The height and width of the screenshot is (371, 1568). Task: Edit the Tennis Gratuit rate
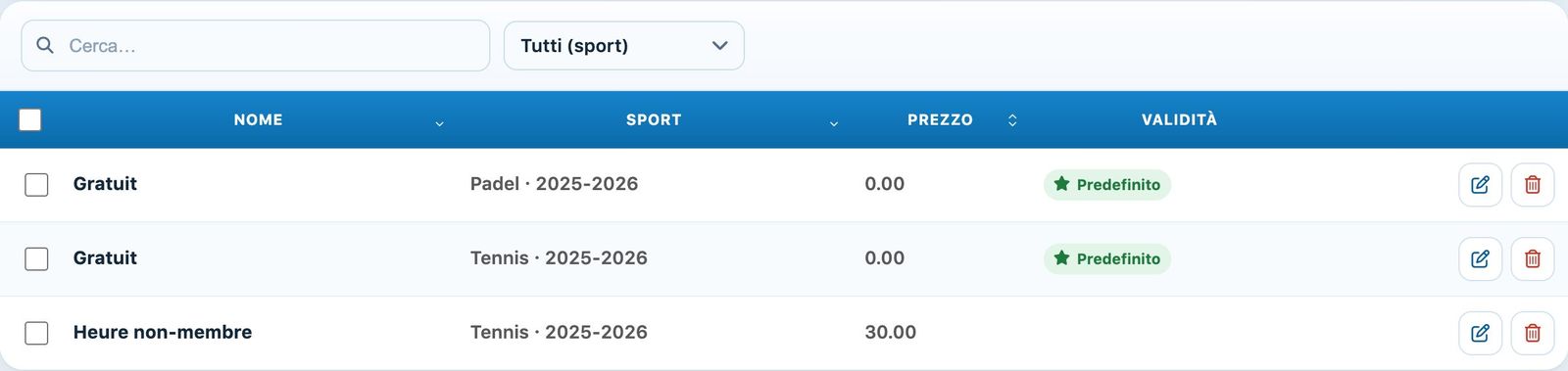click(x=1480, y=259)
